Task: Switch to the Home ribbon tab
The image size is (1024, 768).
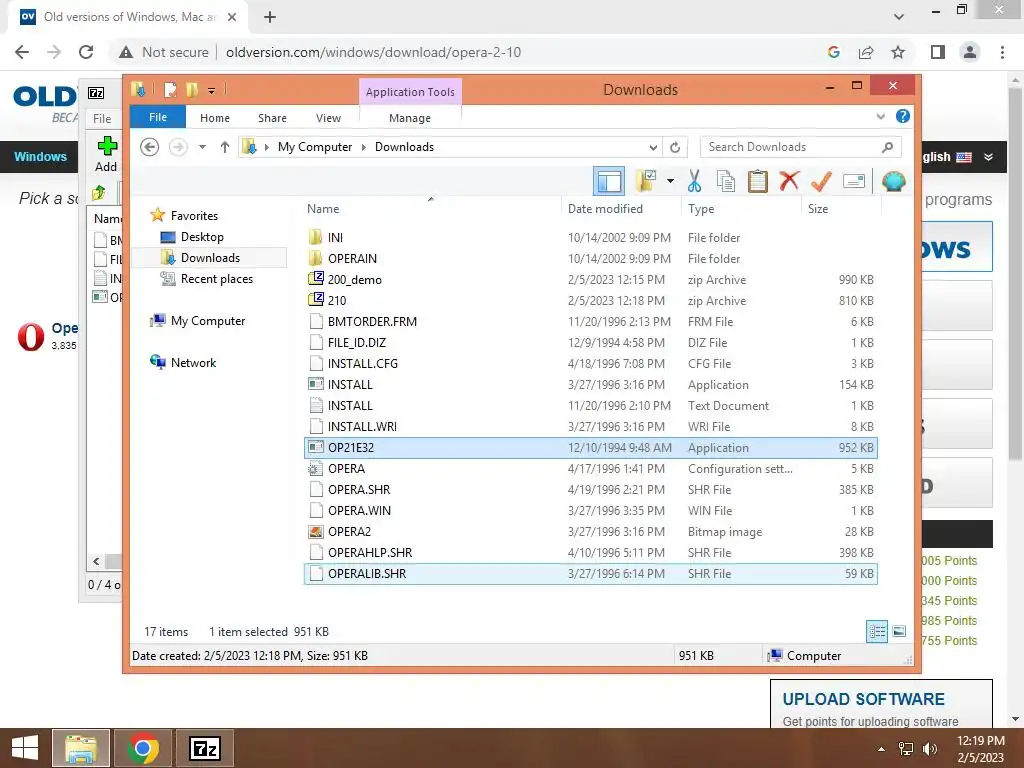Action: point(215,118)
